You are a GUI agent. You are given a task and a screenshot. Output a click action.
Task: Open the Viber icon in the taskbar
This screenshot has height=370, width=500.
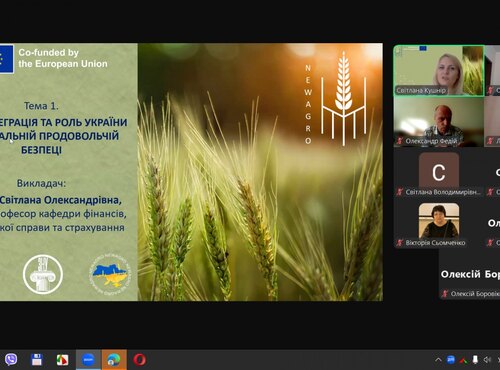pos(11,360)
